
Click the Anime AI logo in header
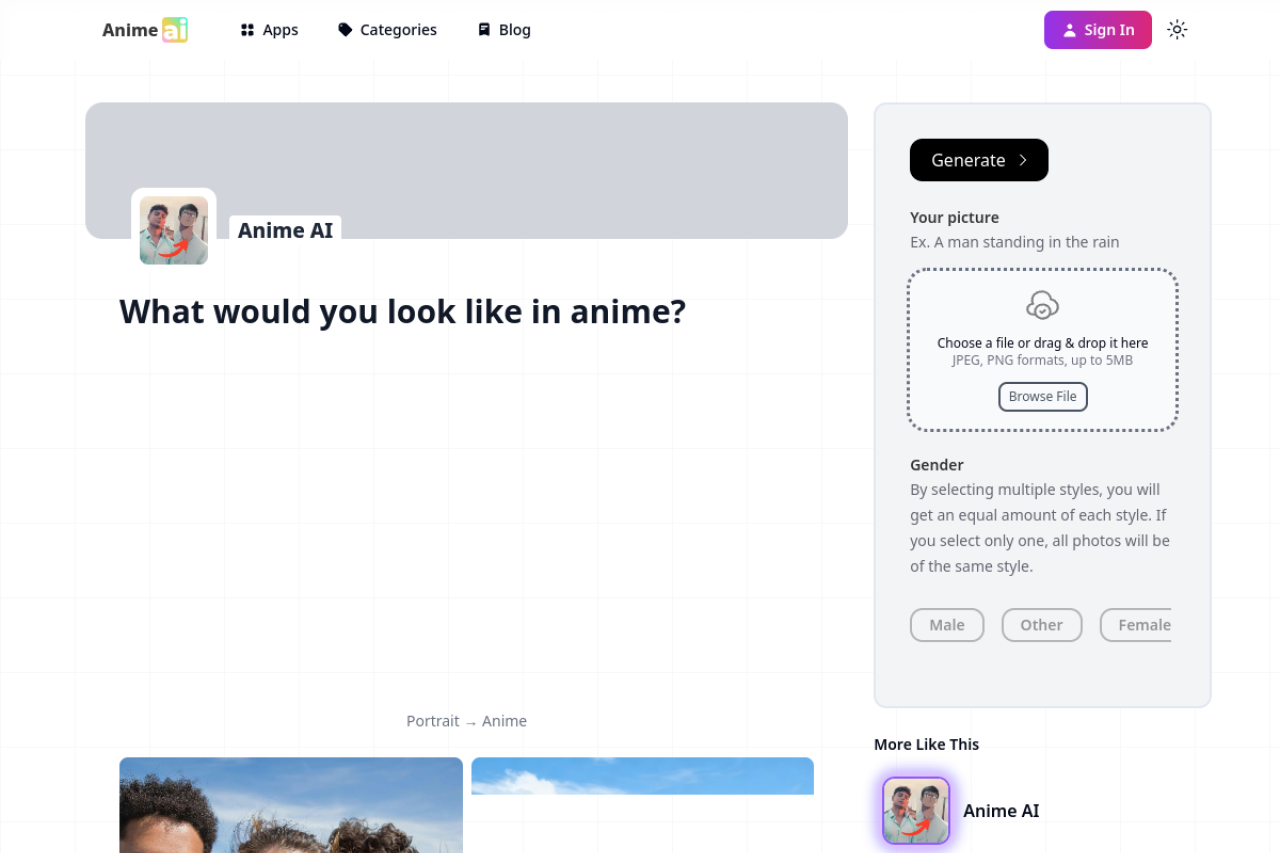[x=145, y=30]
